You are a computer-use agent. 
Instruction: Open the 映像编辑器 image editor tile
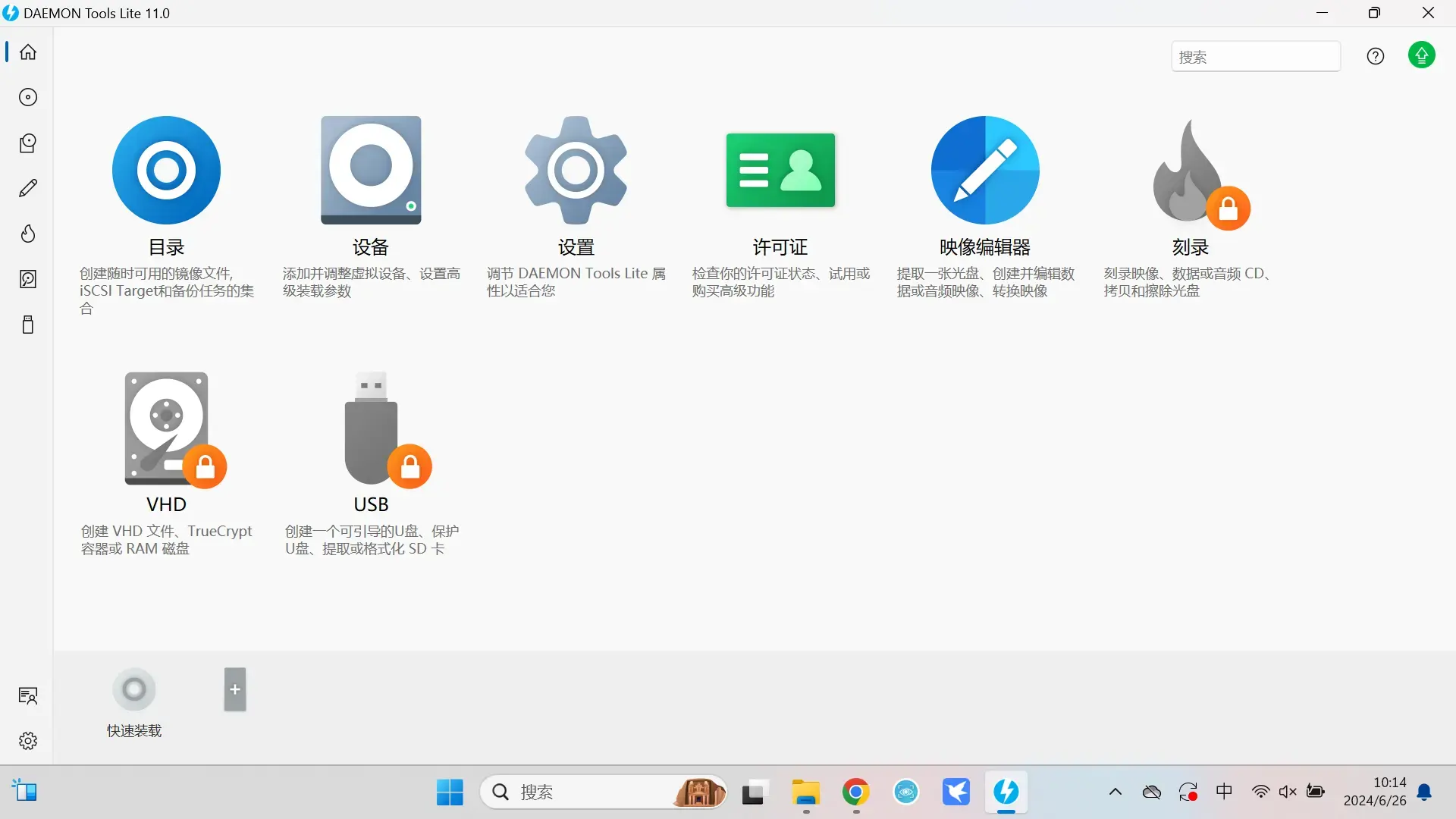coord(985,170)
